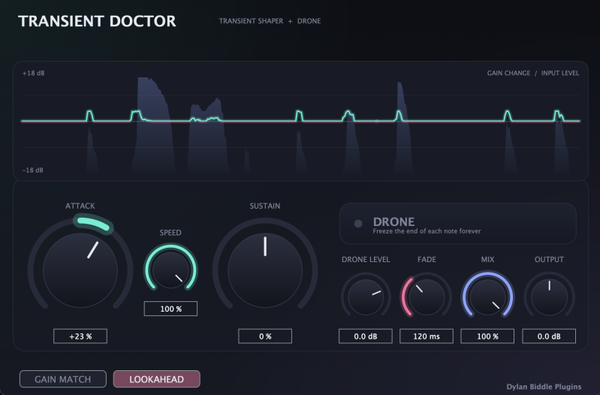
Task: Enable the Drone freeze toggle
Action: tap(458, 224)
